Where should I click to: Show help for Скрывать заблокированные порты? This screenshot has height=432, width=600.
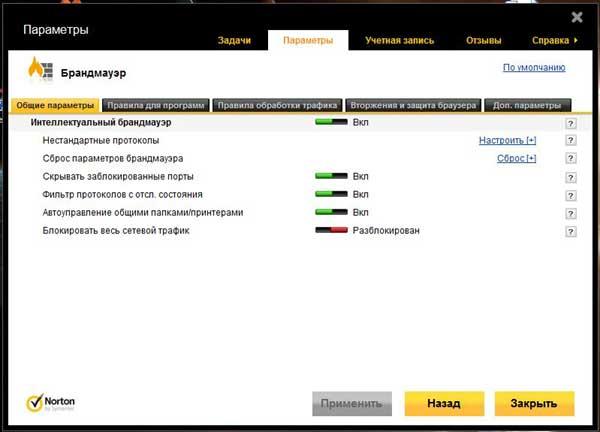(x=571, y=178)
